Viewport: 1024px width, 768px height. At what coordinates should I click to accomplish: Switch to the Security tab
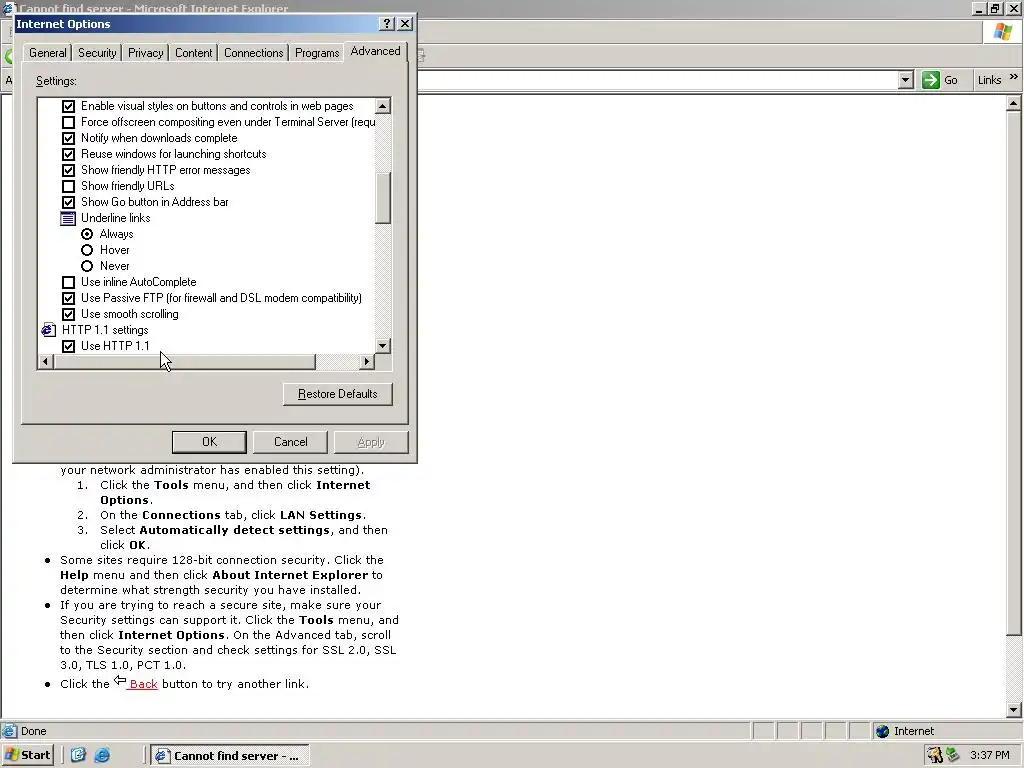point(97,53)
